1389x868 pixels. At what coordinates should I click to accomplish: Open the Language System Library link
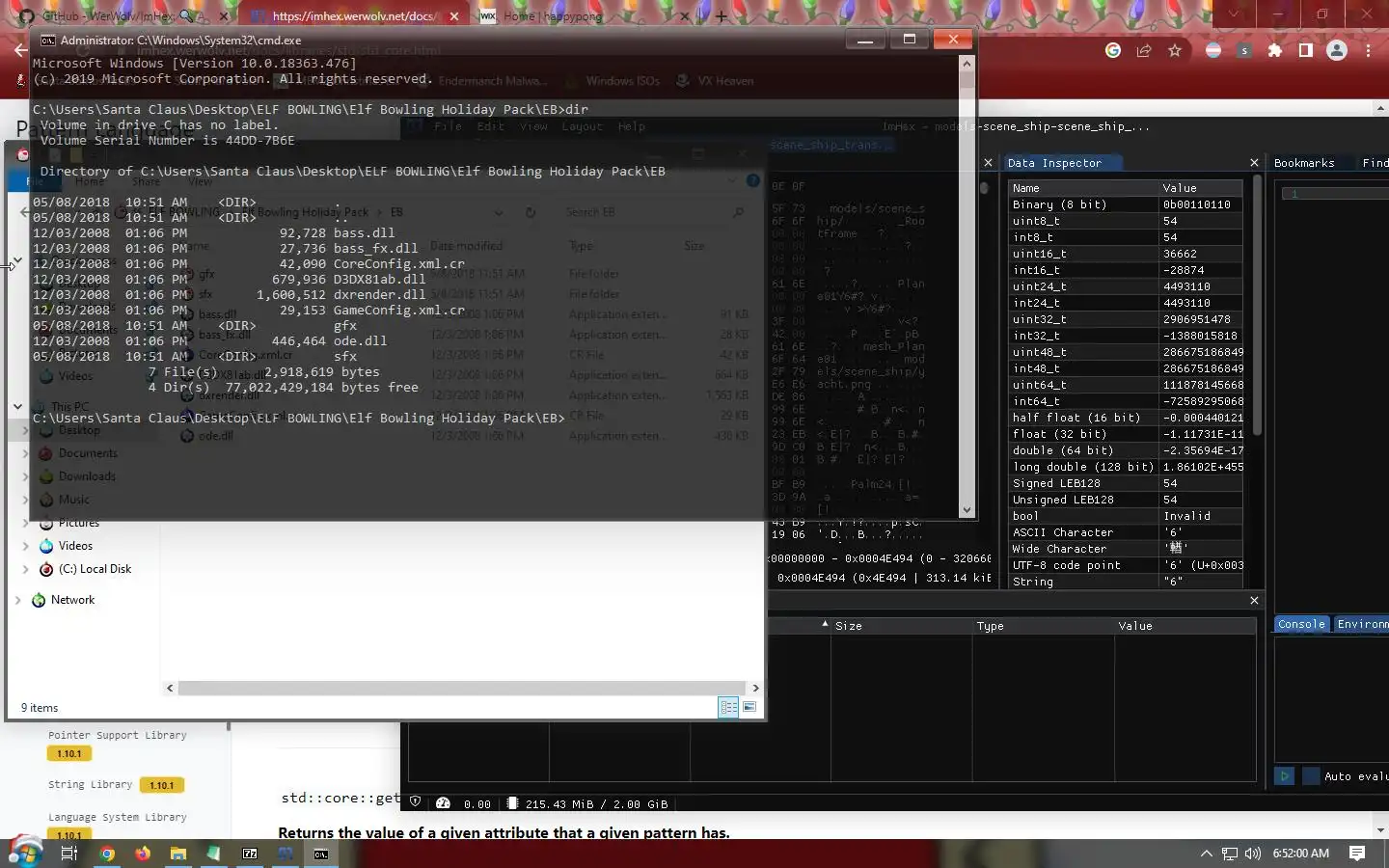coord(117,817)
